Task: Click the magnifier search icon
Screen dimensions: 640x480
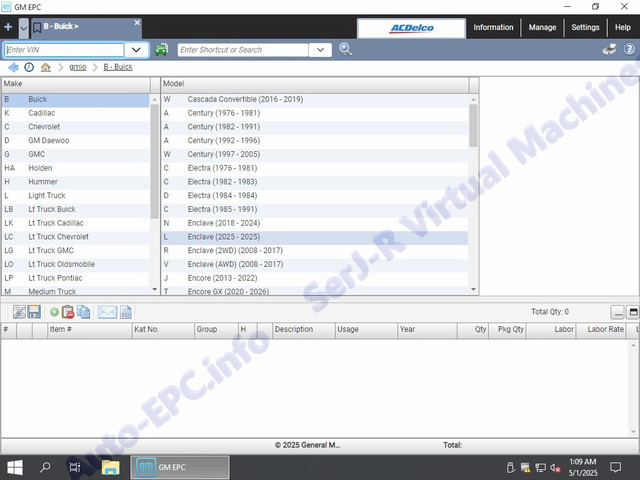Action: 345,49
